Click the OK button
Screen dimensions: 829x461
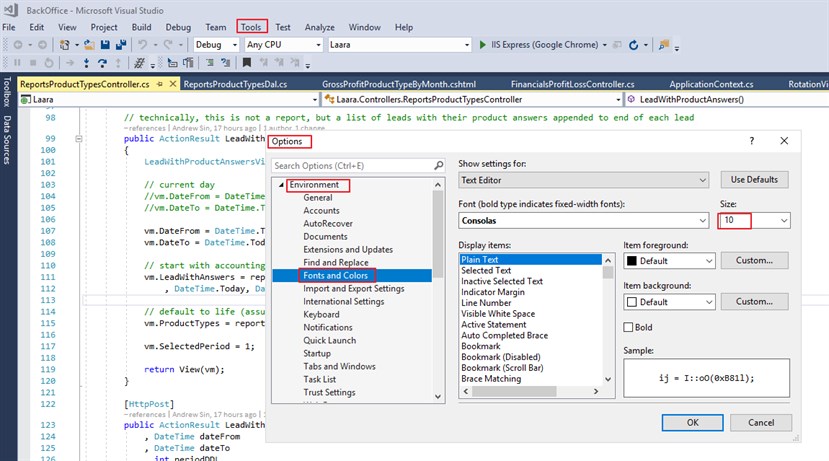(x=693, y=422)
